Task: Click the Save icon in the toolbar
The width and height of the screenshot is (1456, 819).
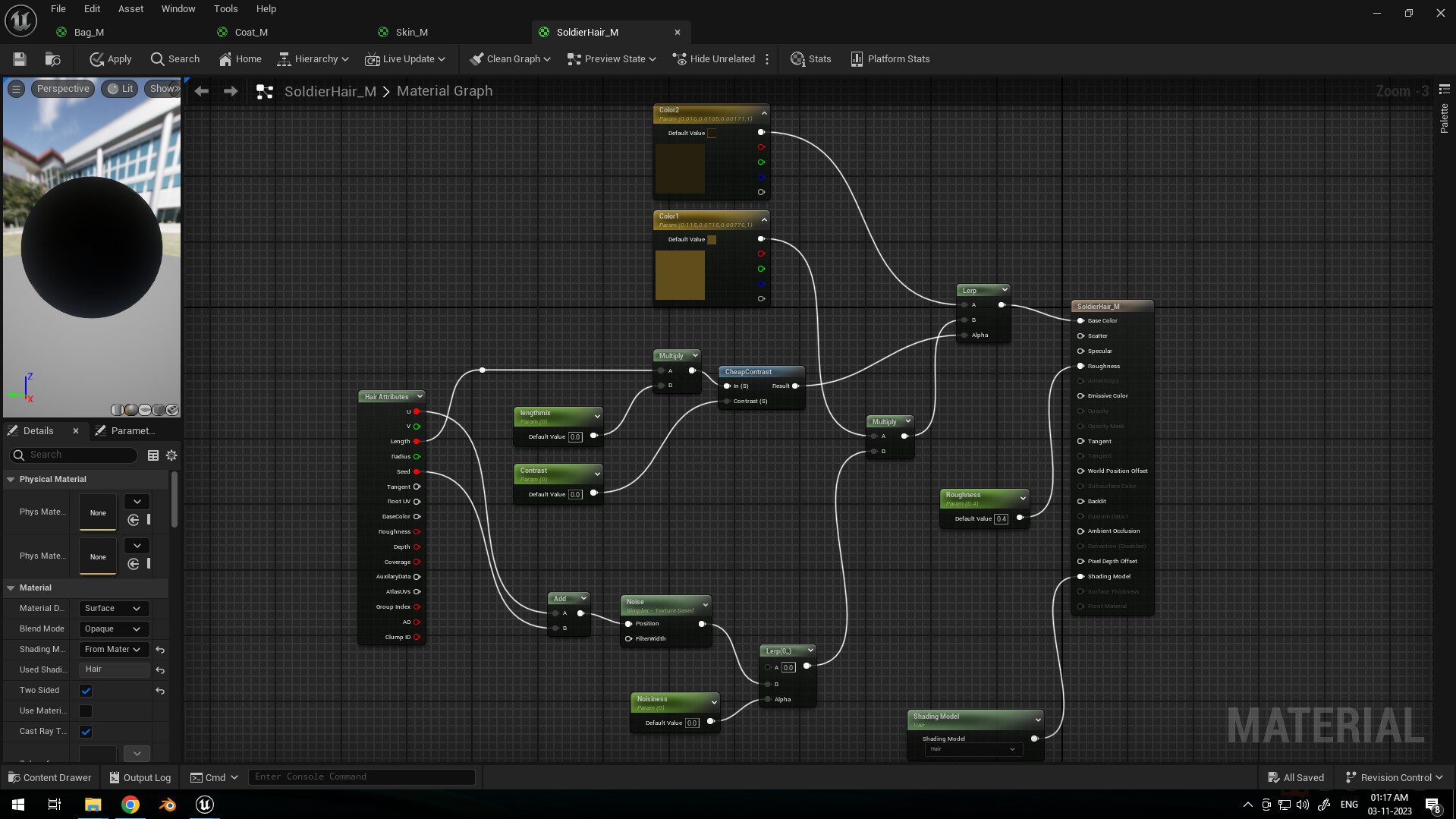Action: (20, 59)
